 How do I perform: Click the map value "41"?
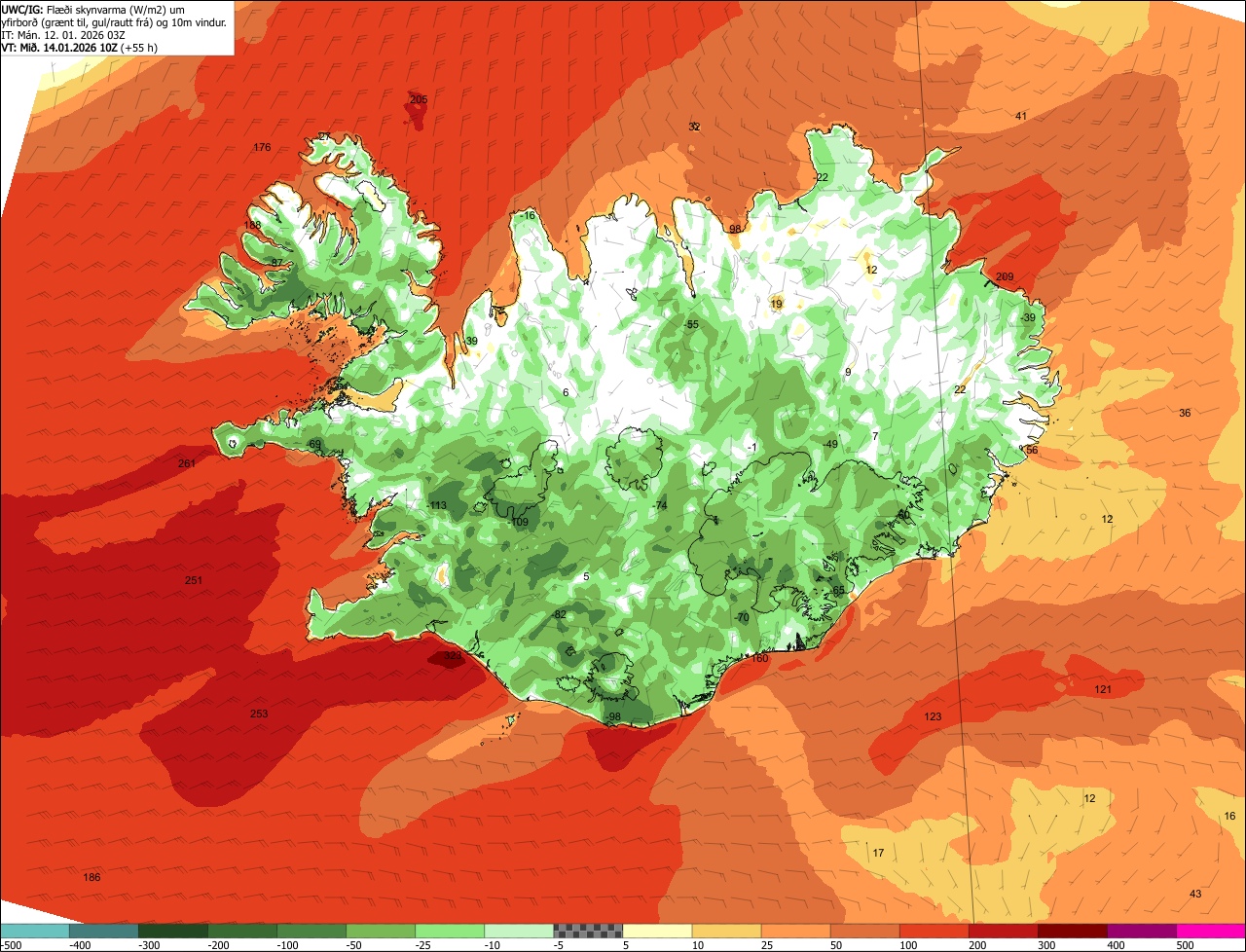[x=1021, y=116]
